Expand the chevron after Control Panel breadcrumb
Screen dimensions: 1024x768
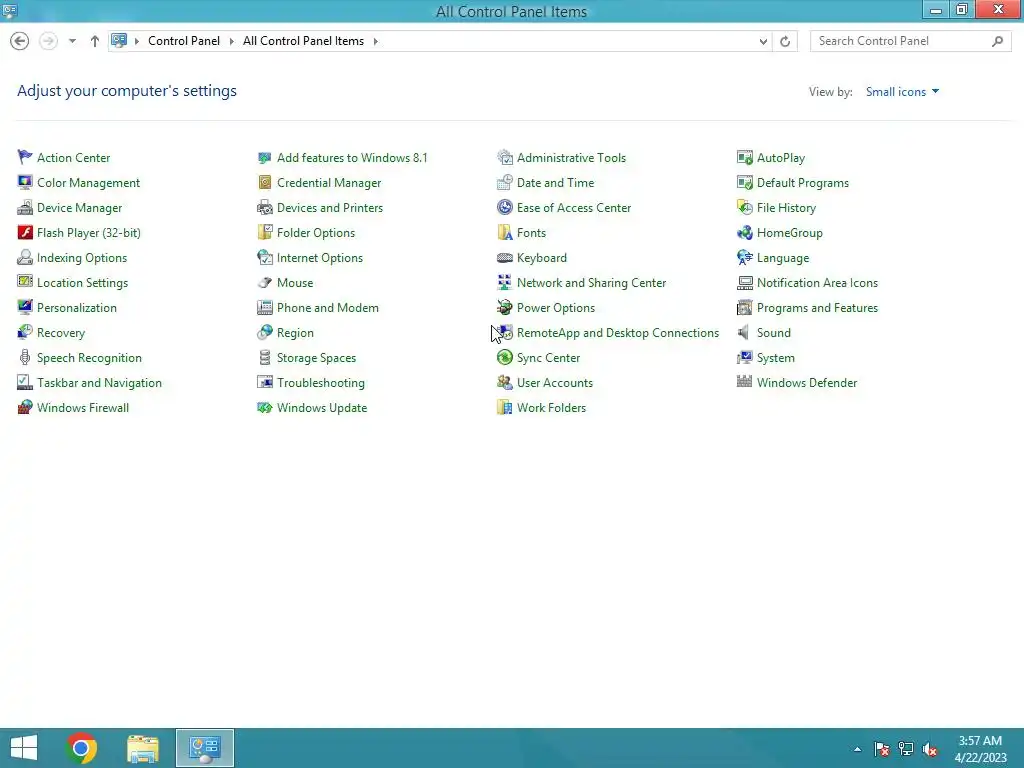click(231, 41)
